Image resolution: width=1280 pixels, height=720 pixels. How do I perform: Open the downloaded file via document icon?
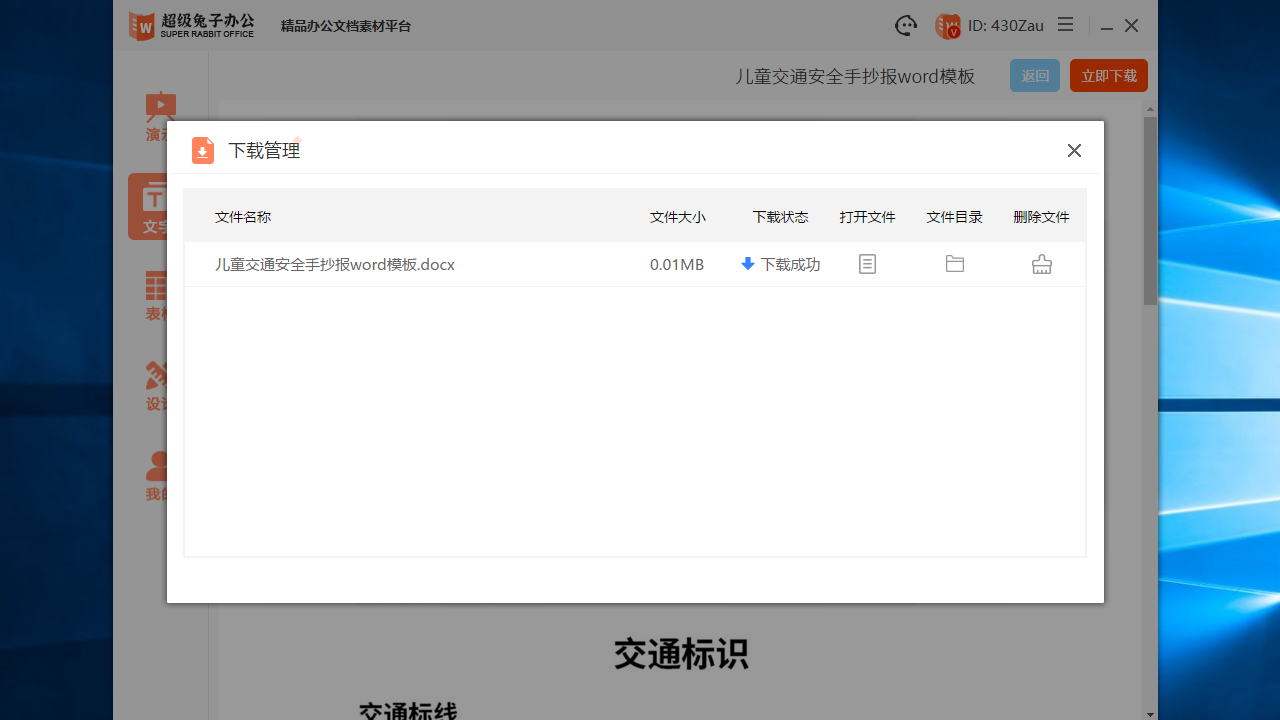(x=867, y=264)
